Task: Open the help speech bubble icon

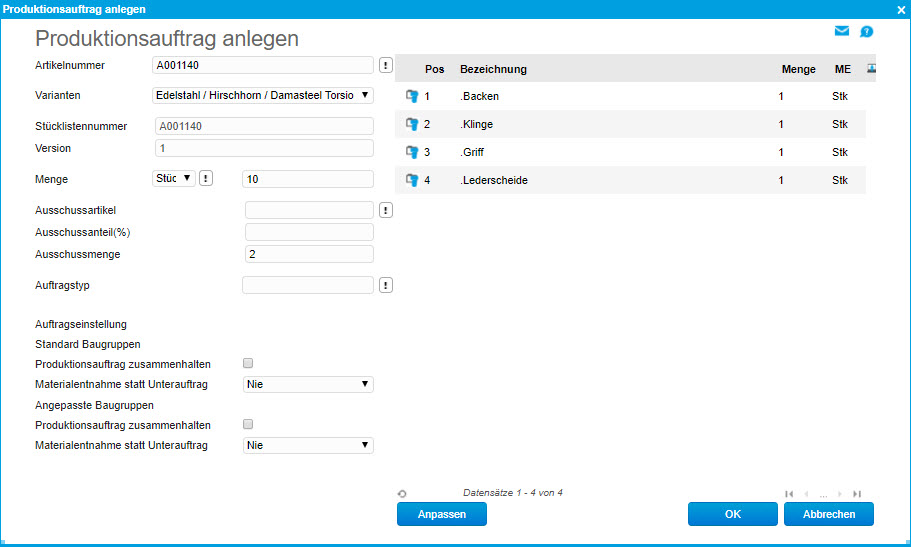Action: pos(866,32)
